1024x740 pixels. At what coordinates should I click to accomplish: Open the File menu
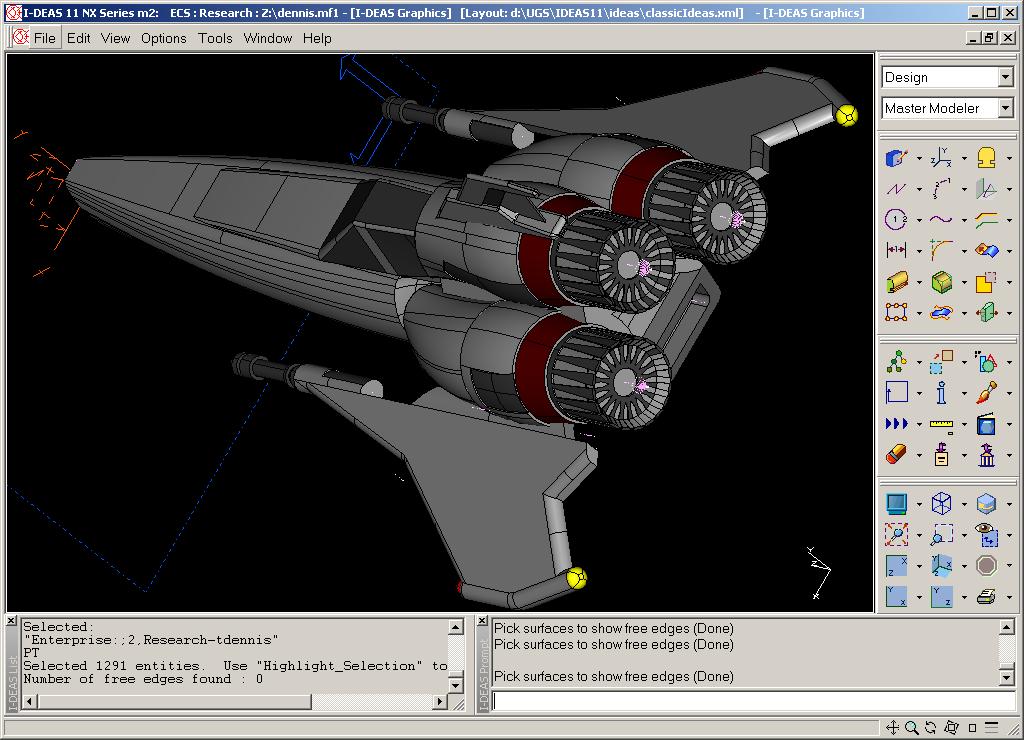(x=44, y=38)
